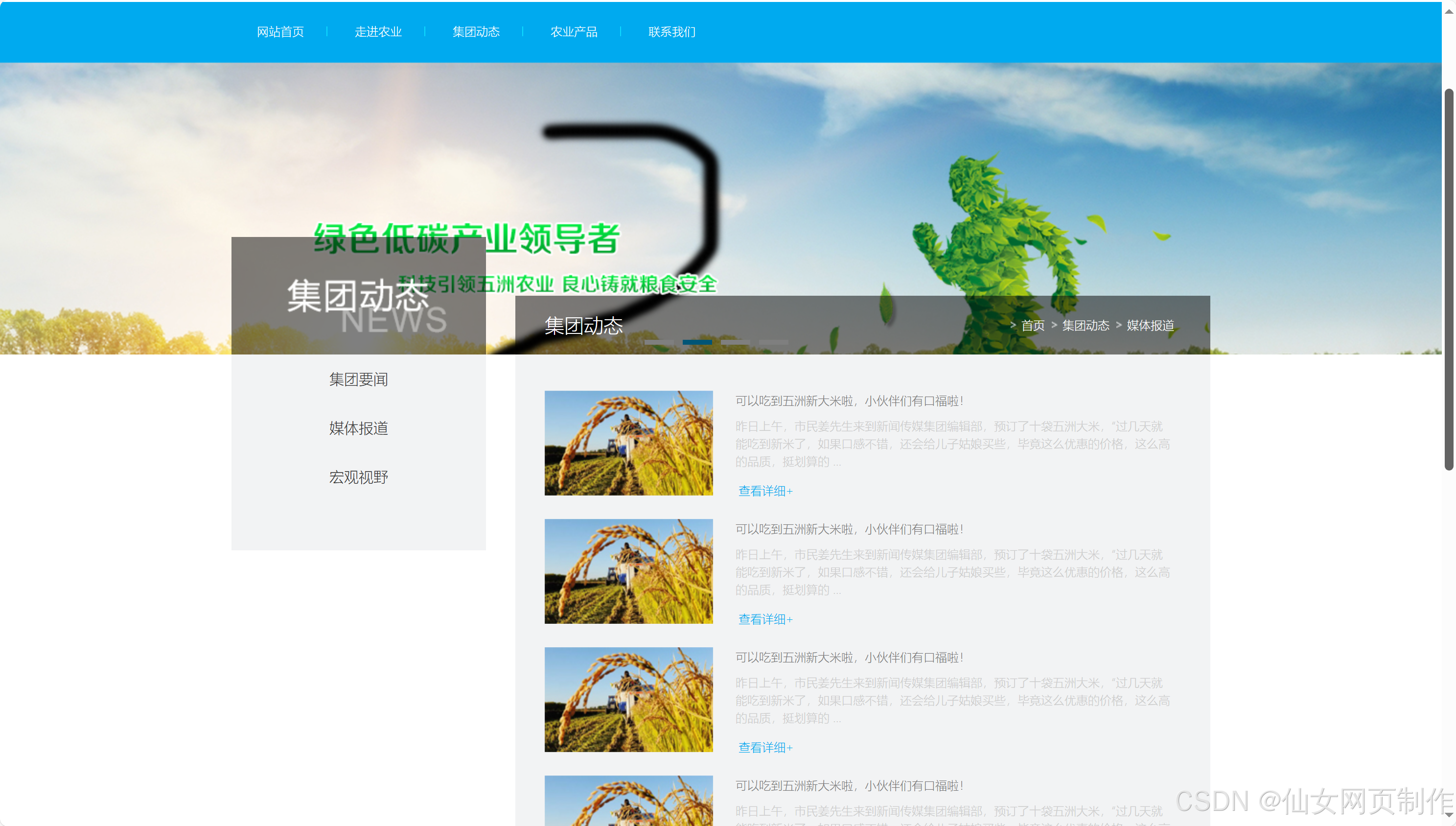Select 媒体报道 in the sidebar
Viewport: 1456px width, 826px height.
point(358,428)
